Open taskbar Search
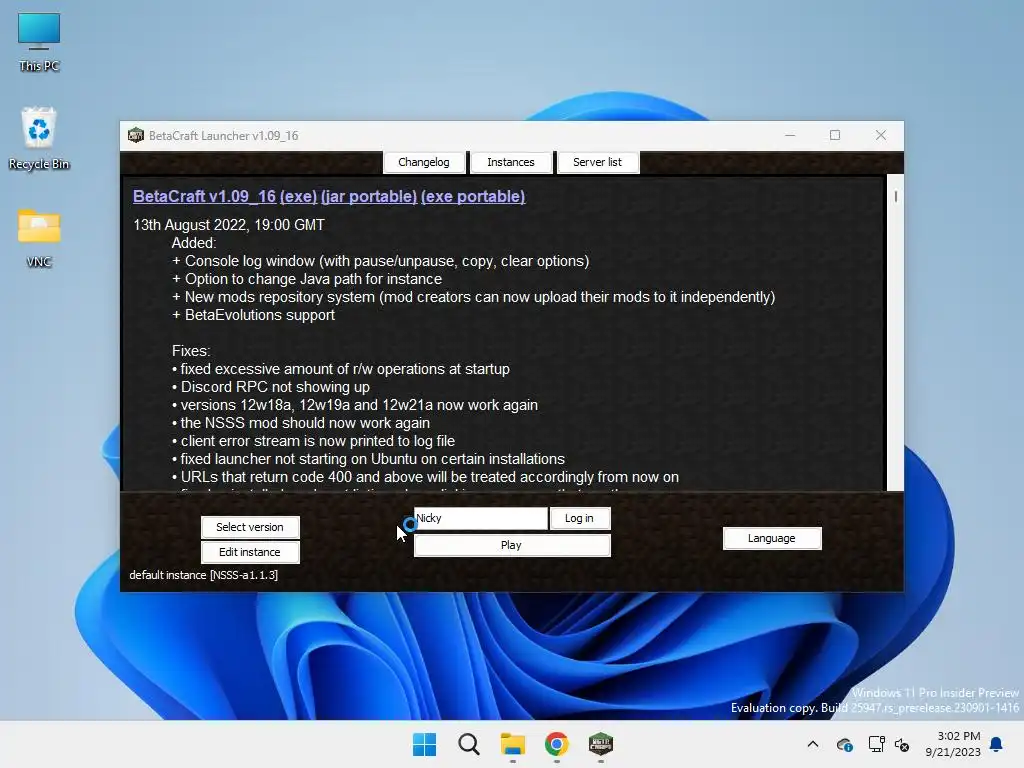The image size is (1024, 768). (x=469, y=744)
